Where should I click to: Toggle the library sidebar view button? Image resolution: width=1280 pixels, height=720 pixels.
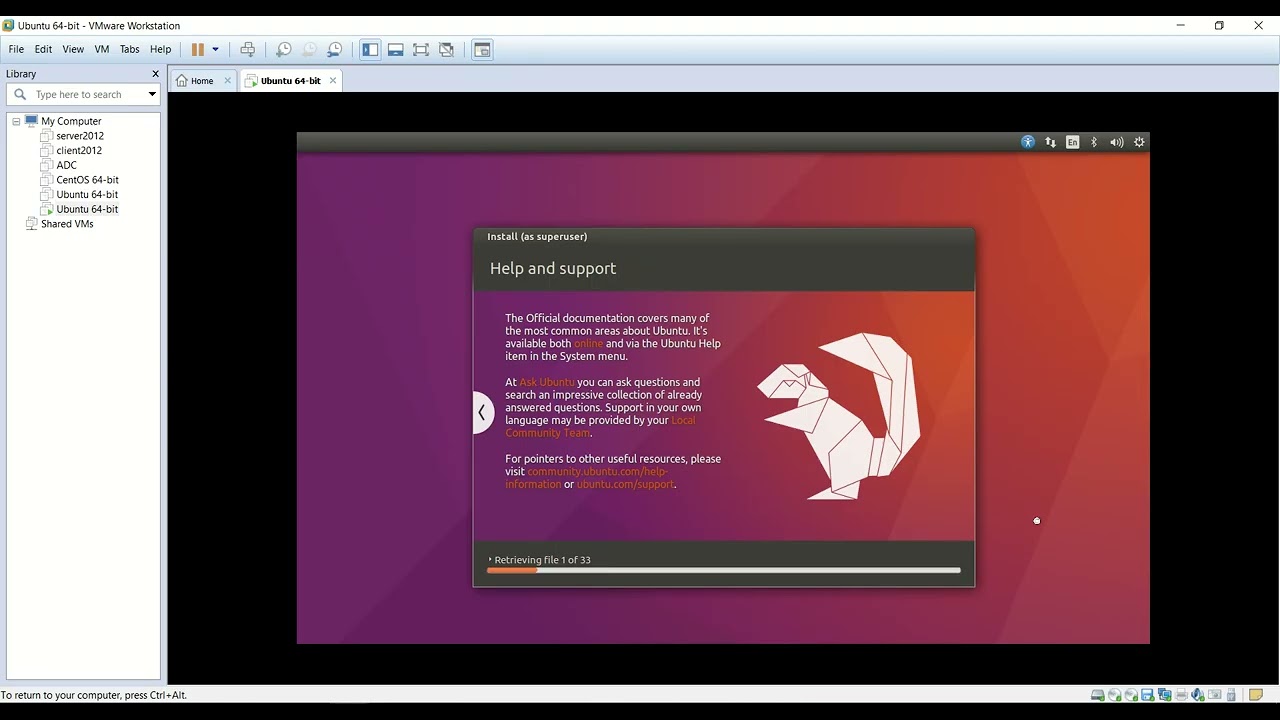pos(370,49)
